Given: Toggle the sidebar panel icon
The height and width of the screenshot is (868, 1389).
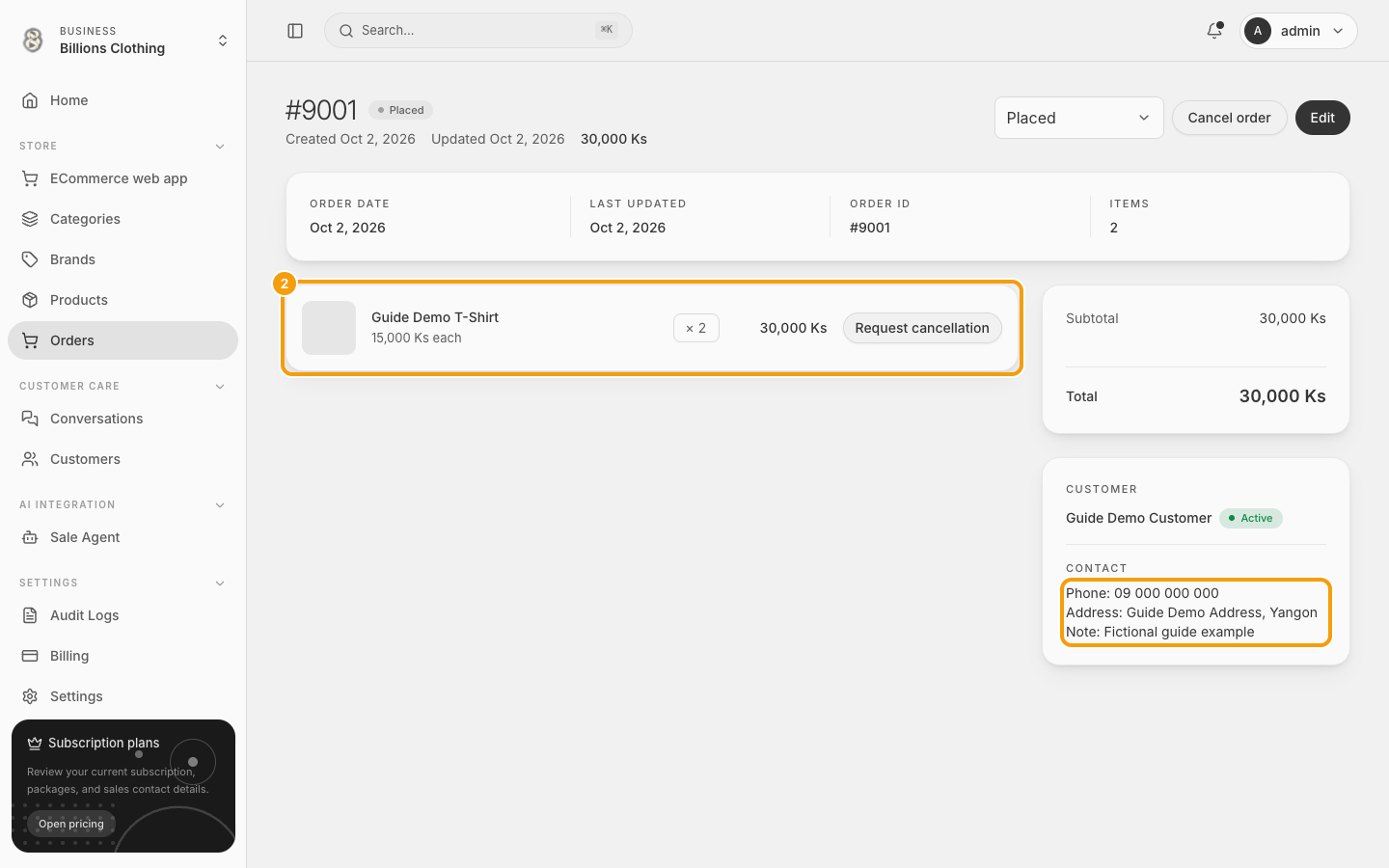Looking at the screenshot, I should click(295, 31).
